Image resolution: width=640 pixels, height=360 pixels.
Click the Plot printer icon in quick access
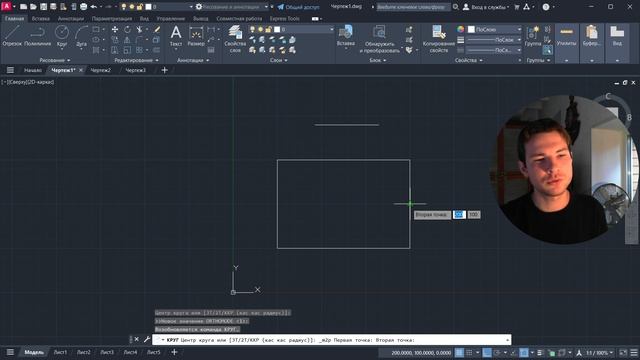click(x=83, y=7)
